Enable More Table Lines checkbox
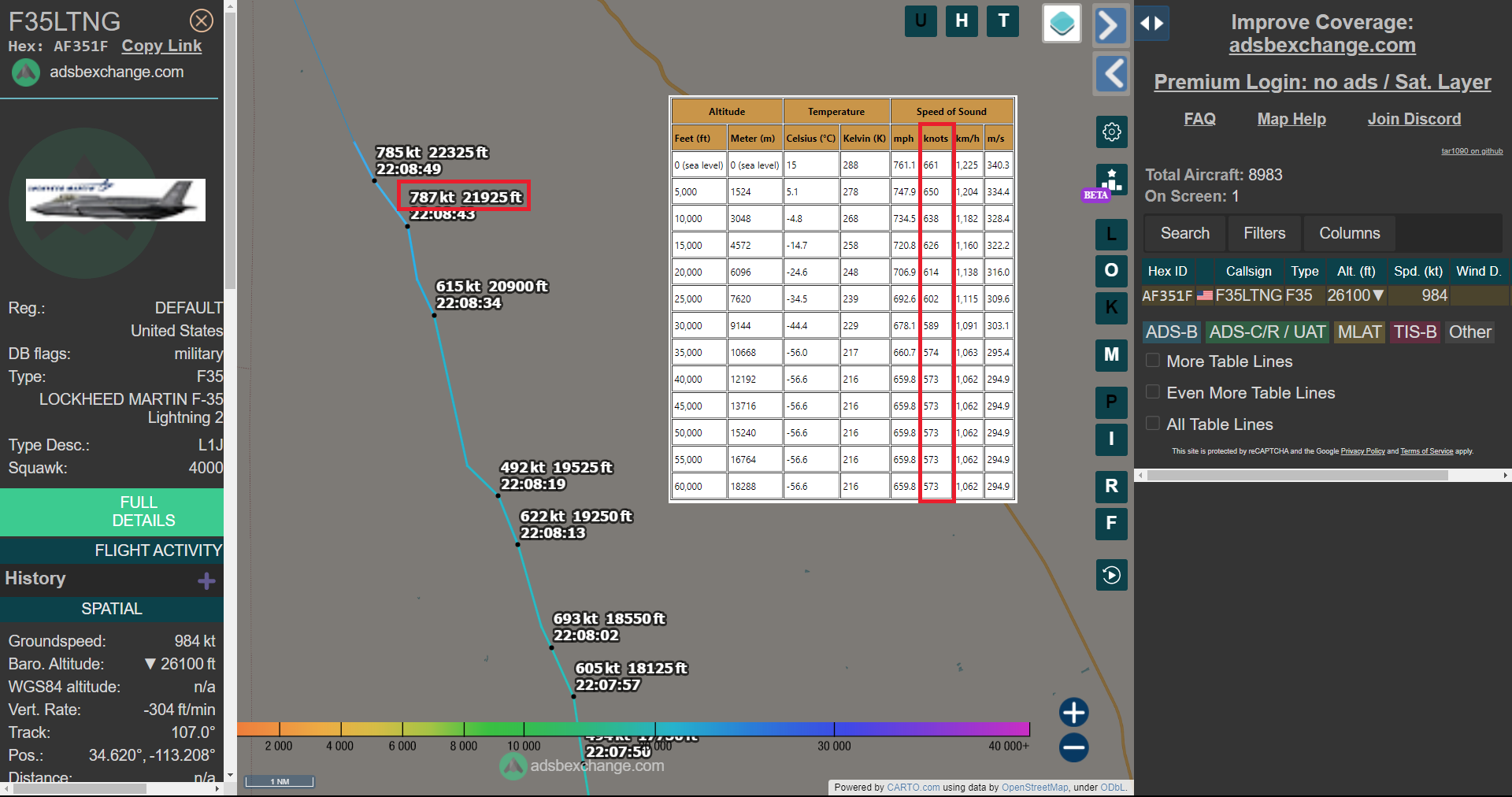The image size is (1512, 797). [x=1152, y=361]
